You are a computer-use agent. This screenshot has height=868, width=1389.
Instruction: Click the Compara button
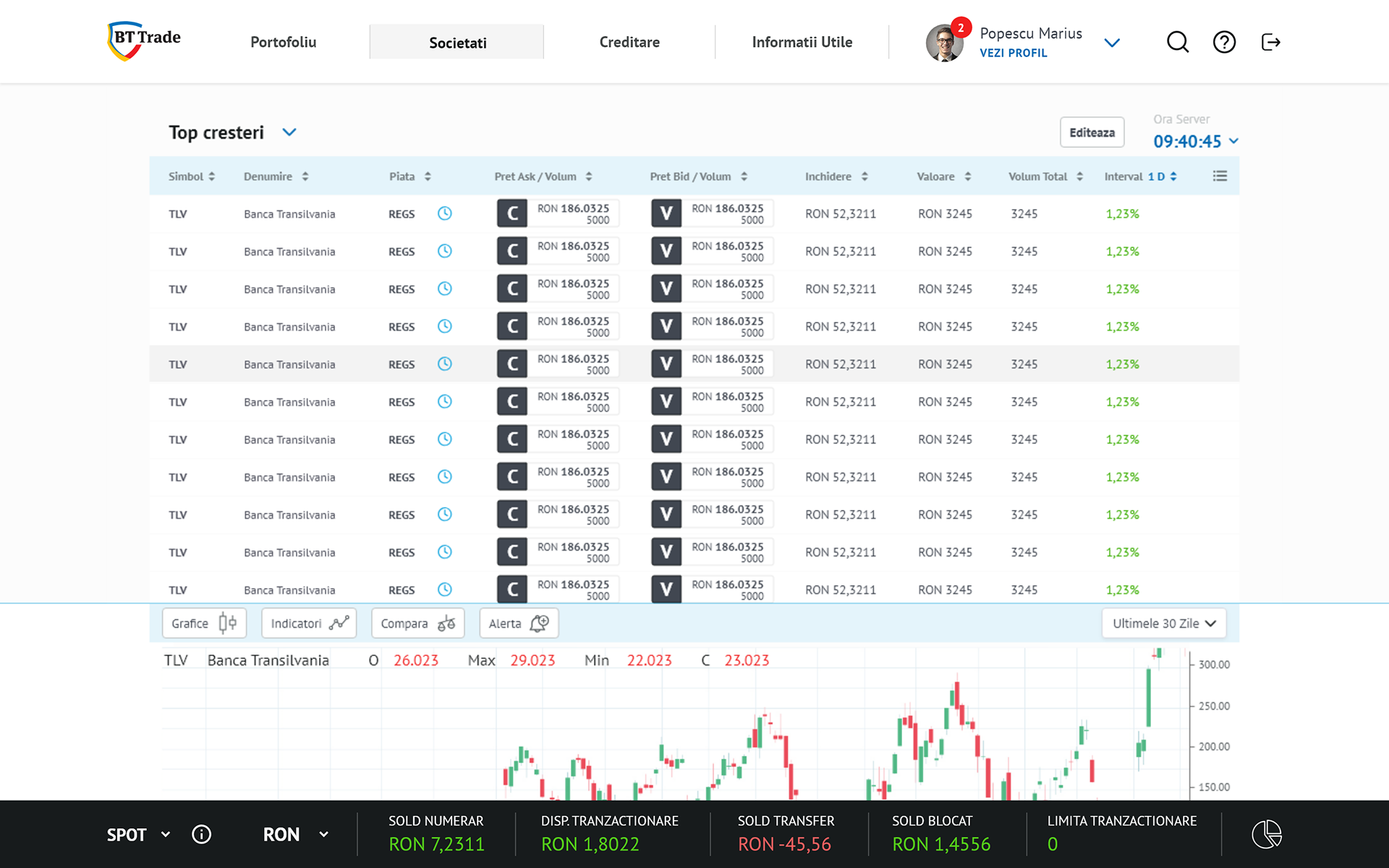tap(417, 624)
